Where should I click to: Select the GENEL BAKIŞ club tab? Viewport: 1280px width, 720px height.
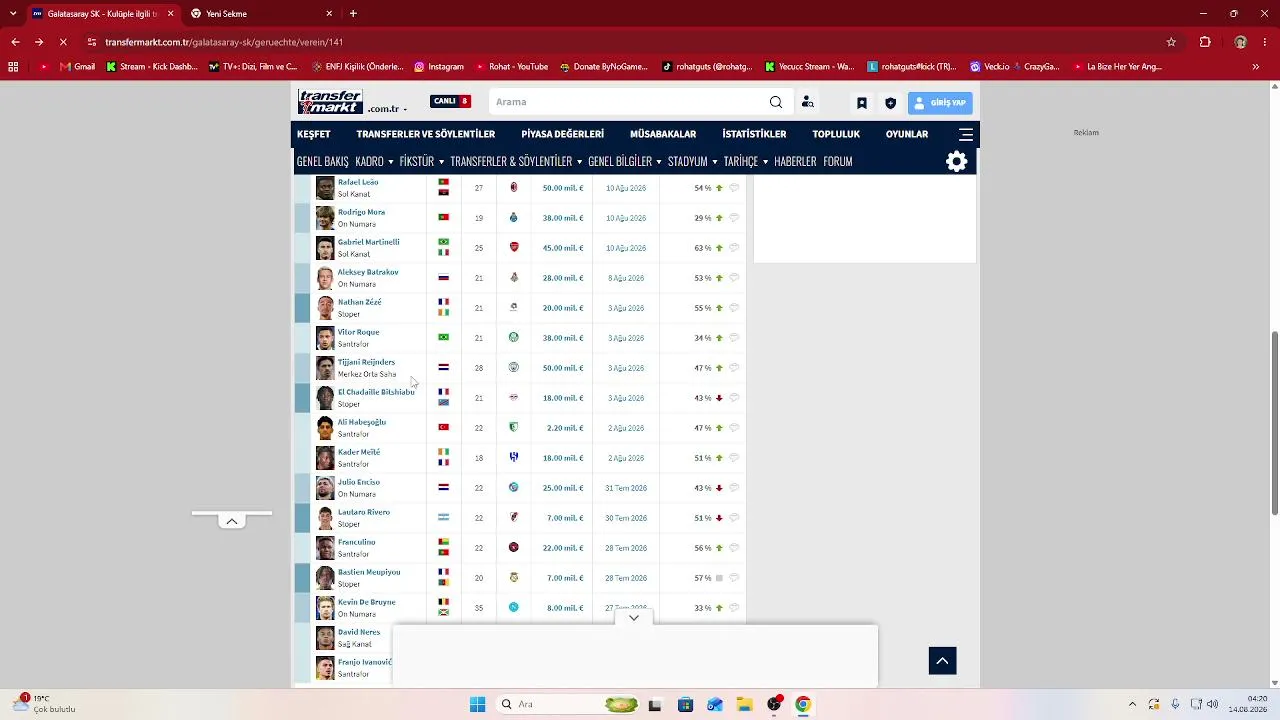pos(323,161)
